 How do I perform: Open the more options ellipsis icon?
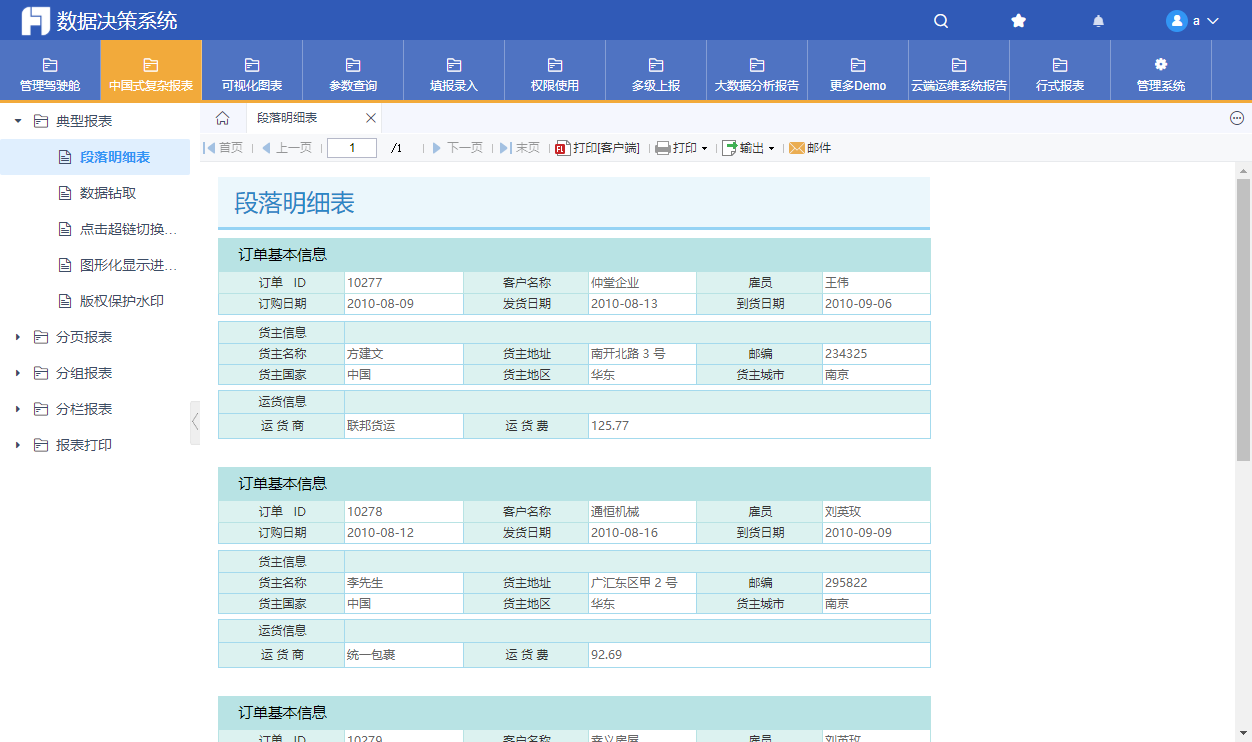coord(1237,118)
